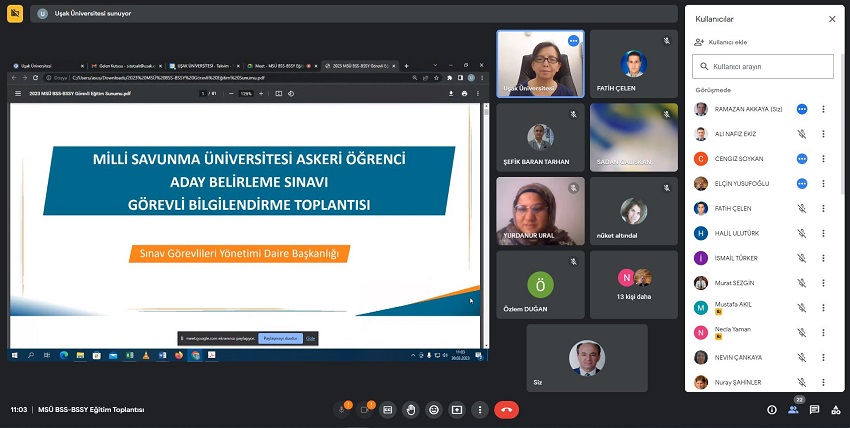Select the '13 kişi daha' participants tile
The image size is (850, 428).
point(633,284)
